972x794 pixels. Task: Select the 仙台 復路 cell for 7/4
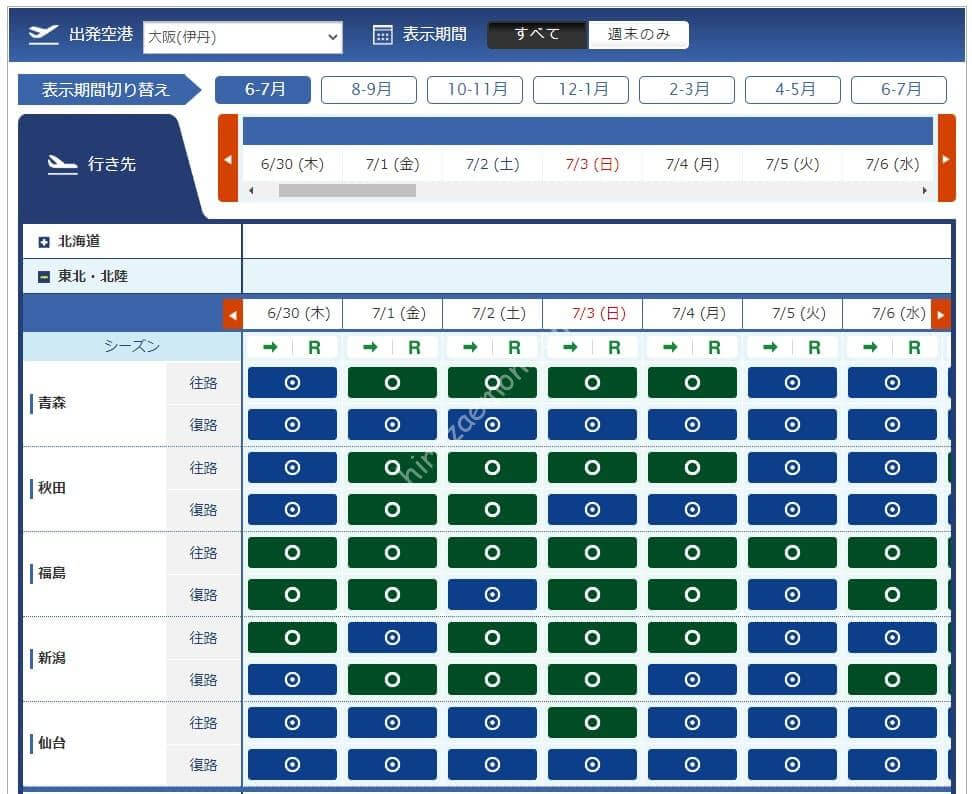point(692,765)
